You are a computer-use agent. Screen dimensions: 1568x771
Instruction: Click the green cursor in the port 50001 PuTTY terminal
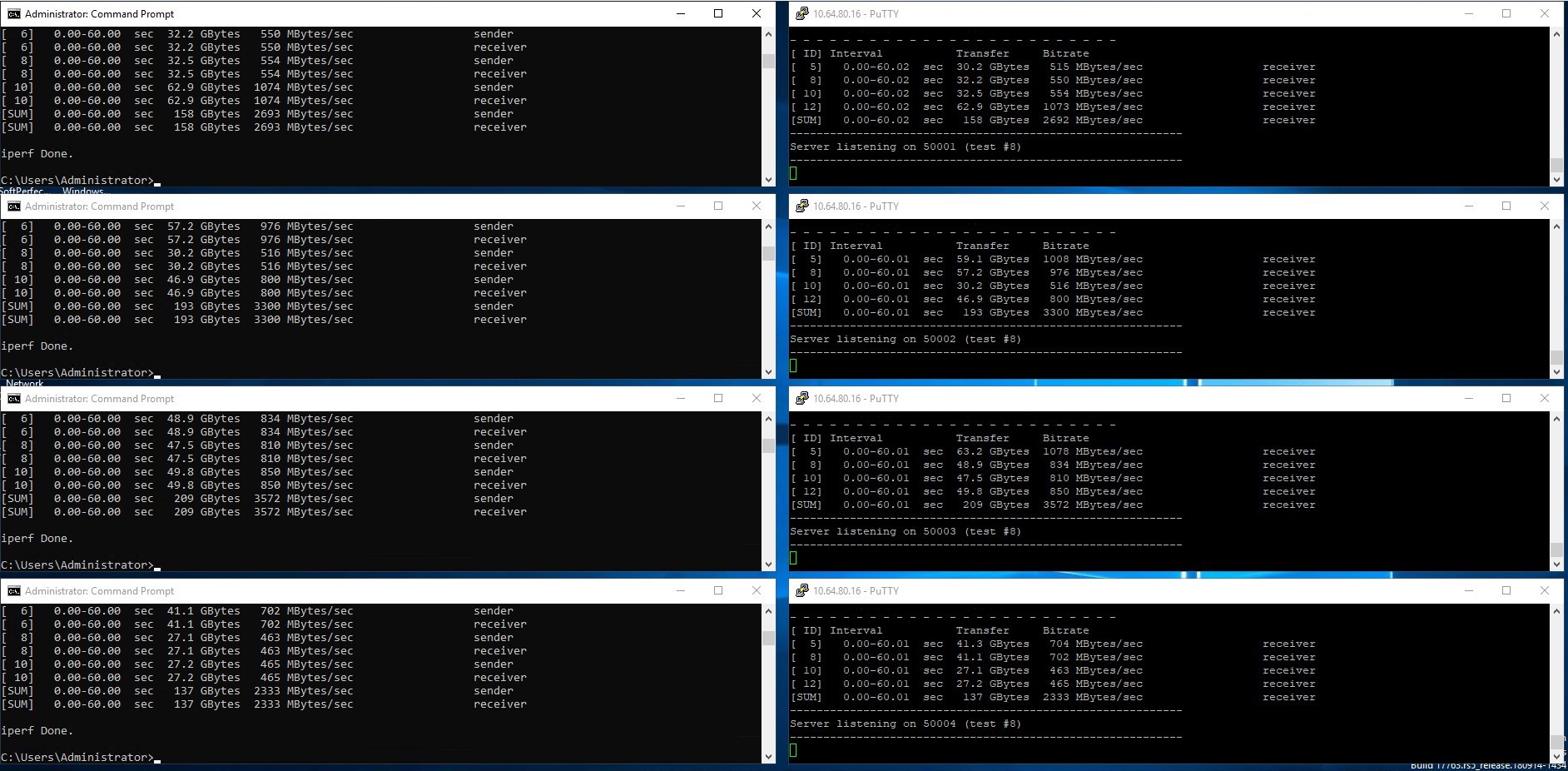(794, 173)
